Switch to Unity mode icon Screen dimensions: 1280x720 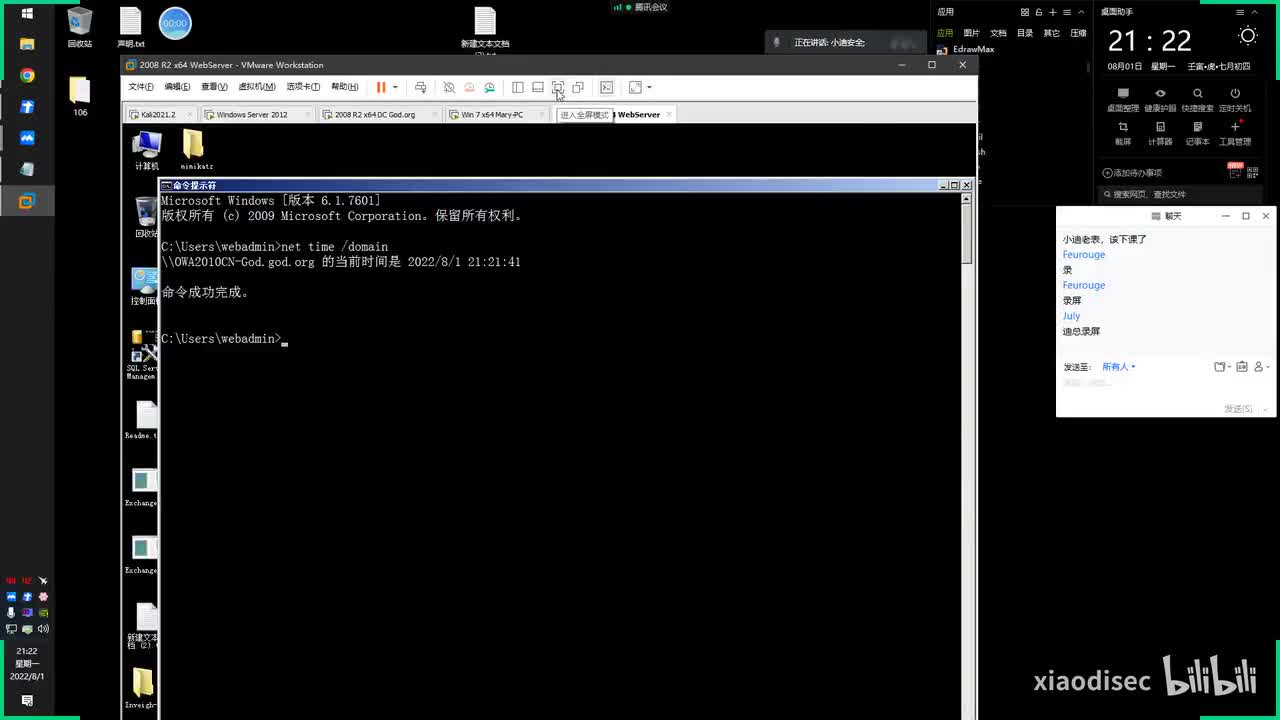(578, 87)
